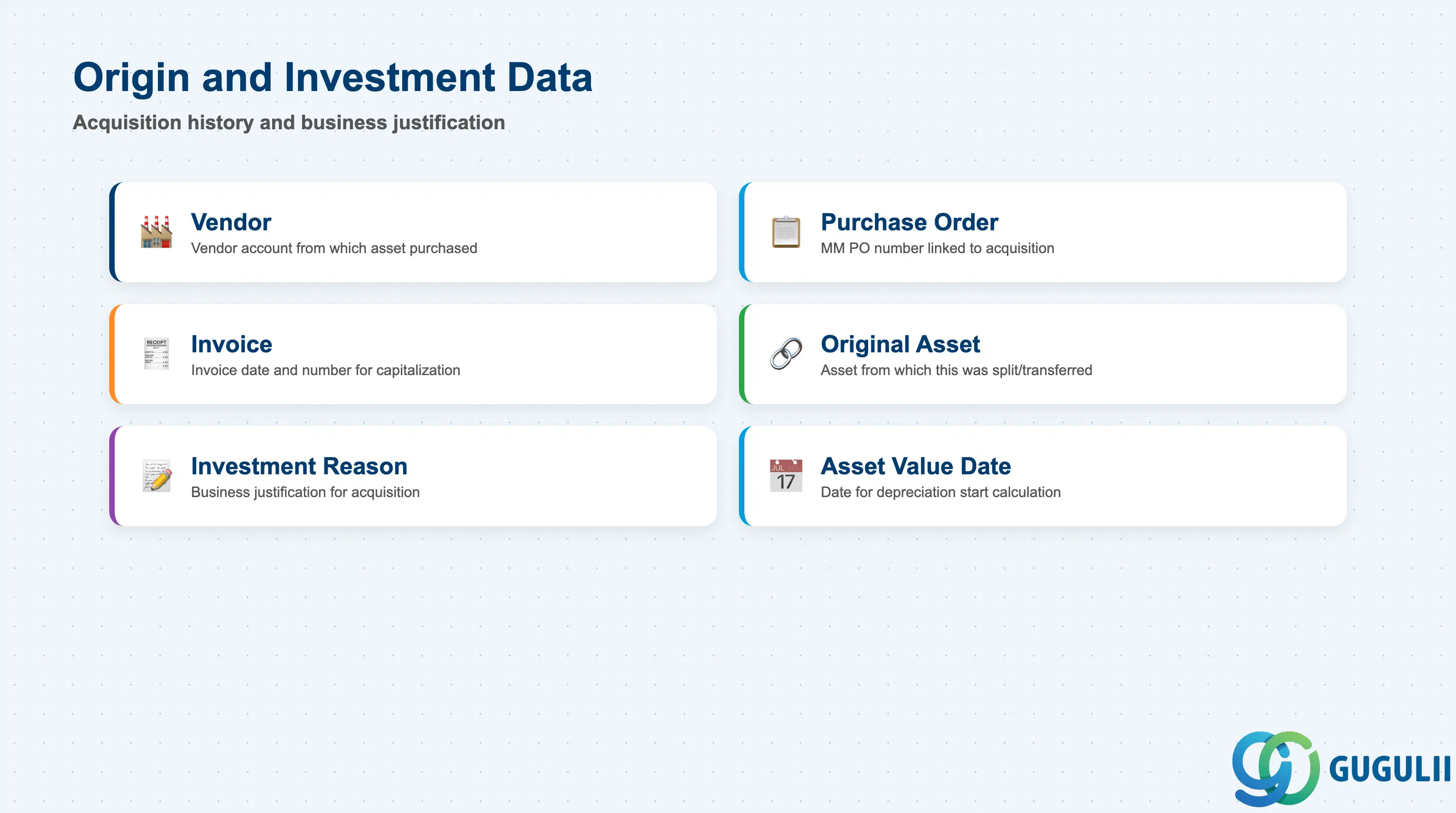Click 'Invoice date and number for capitalization' text
This screenshot has width=1456, height=813.
click(x=326, y=371)
